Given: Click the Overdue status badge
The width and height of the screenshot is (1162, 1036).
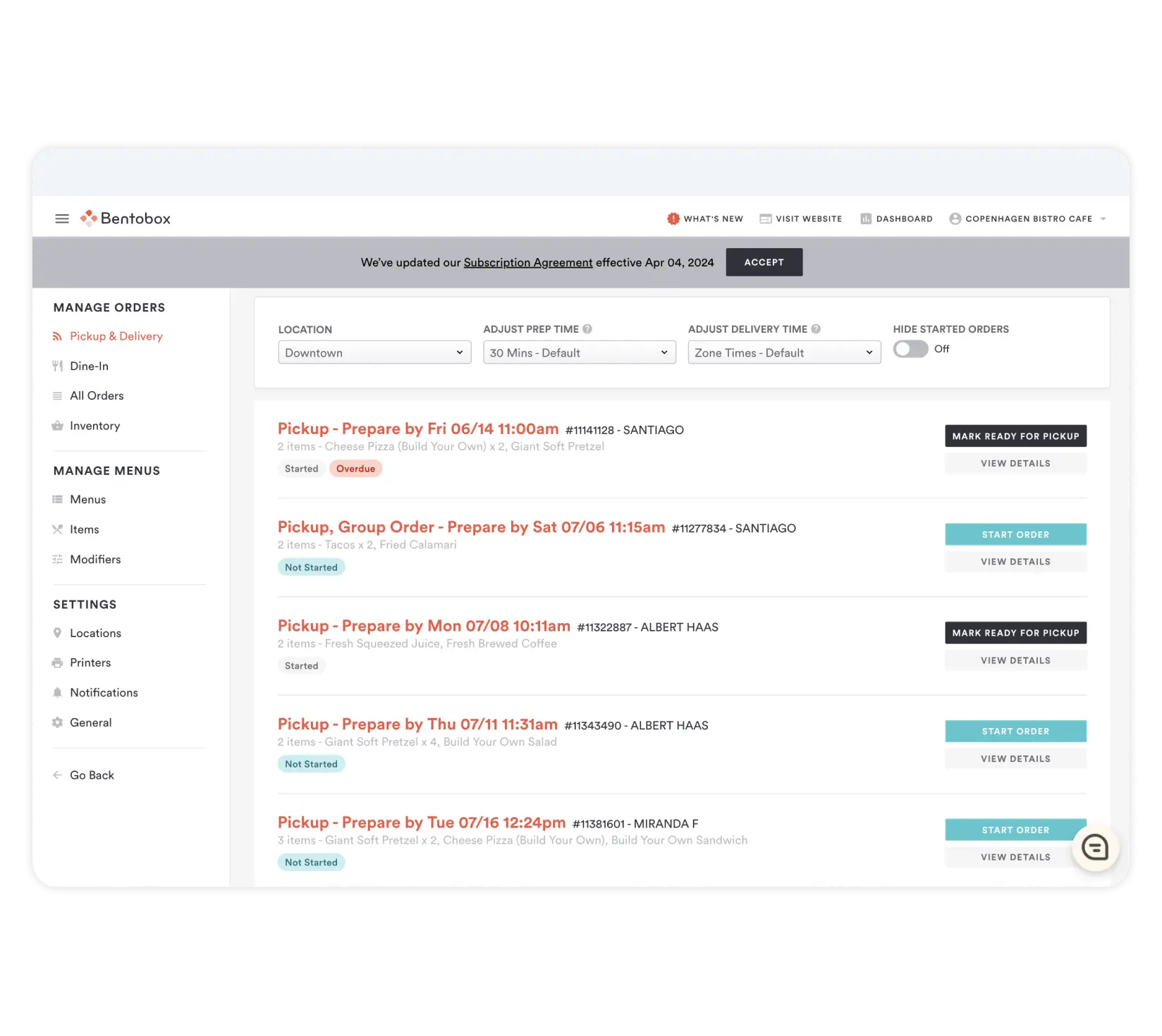Looking at the screenshot, I should 355,469.
